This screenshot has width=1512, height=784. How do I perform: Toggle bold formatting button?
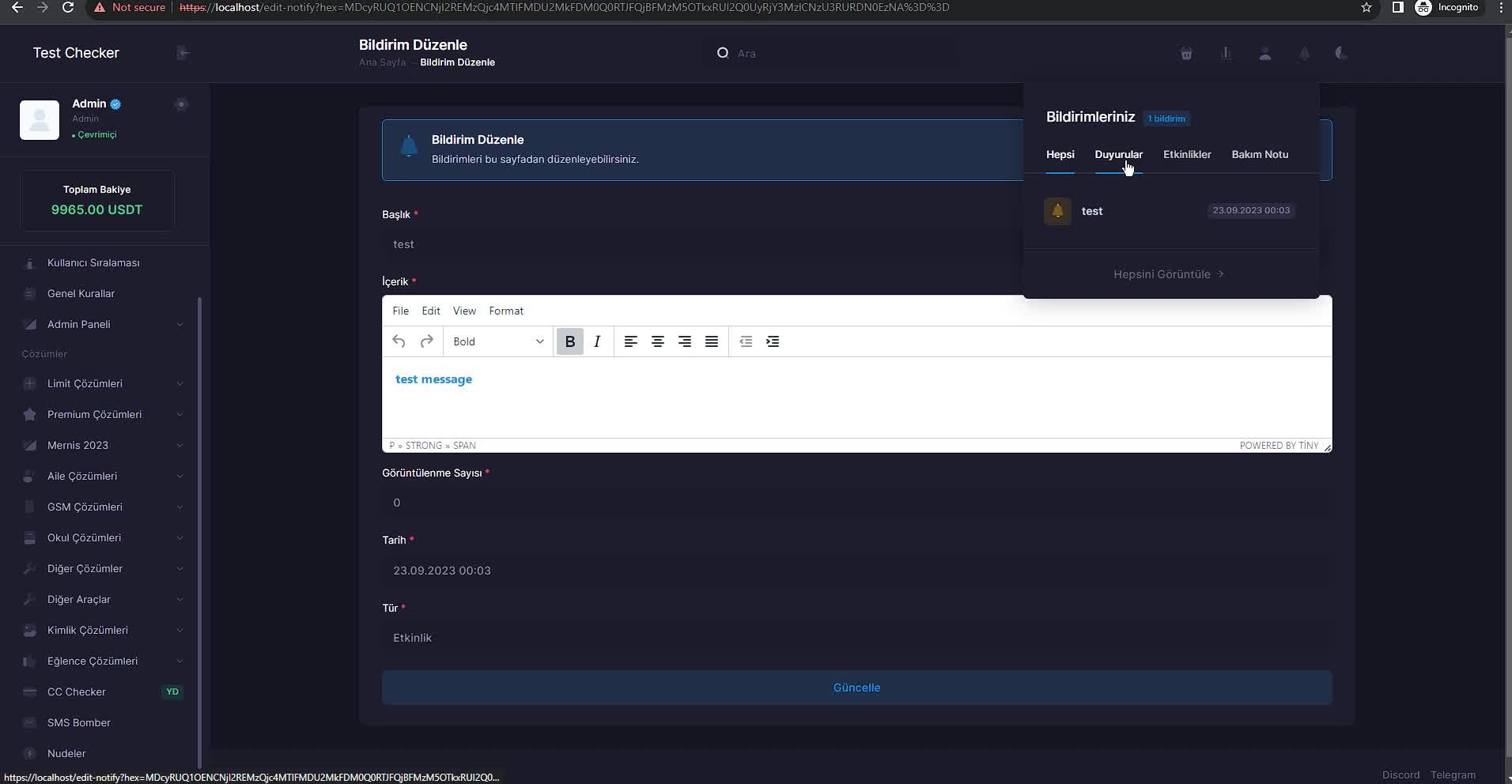coord(569,341)
